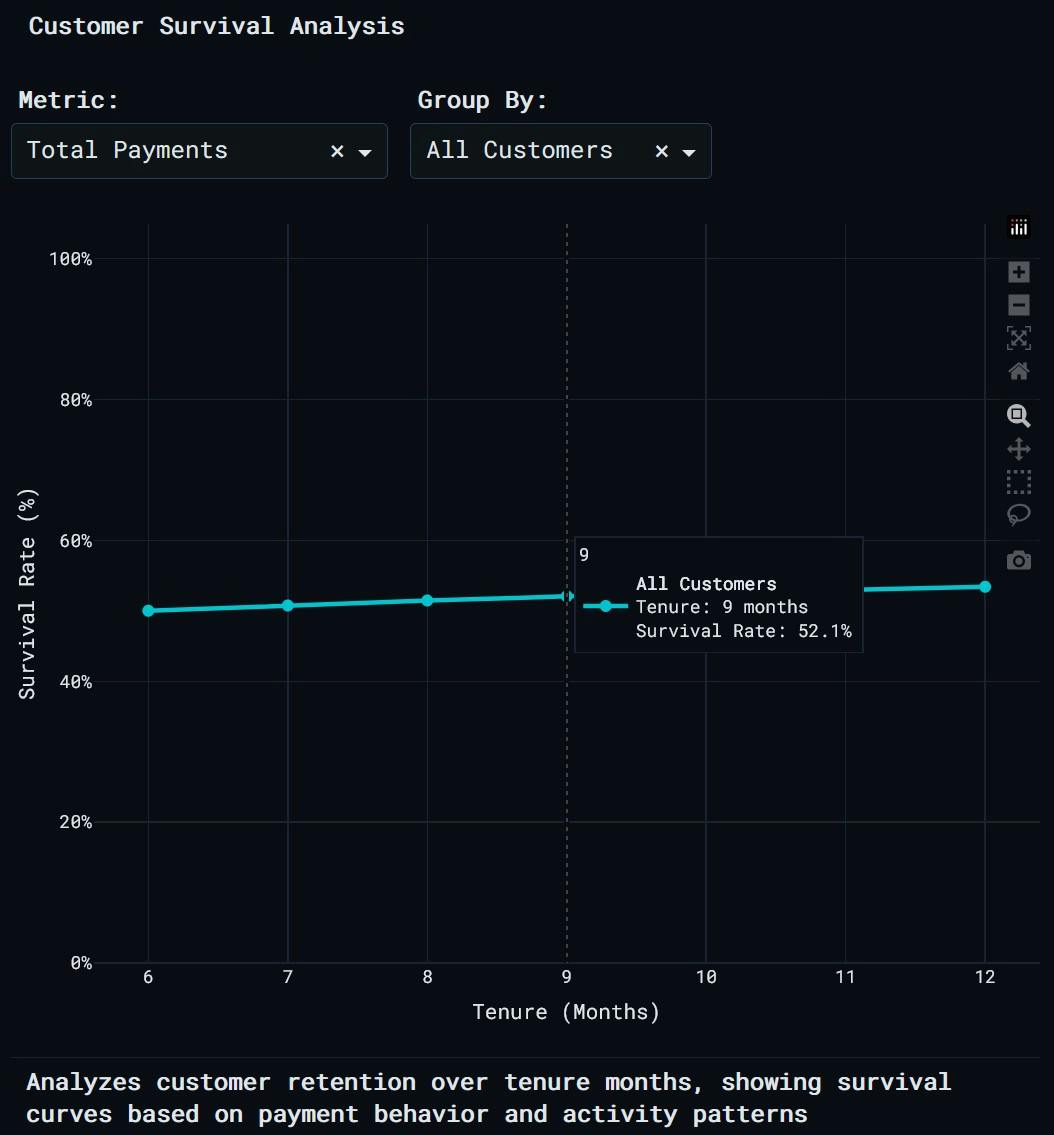1054x1135 pixels.
Task: Clear the Total Payments selection with the x
Action: pos(336,151)
